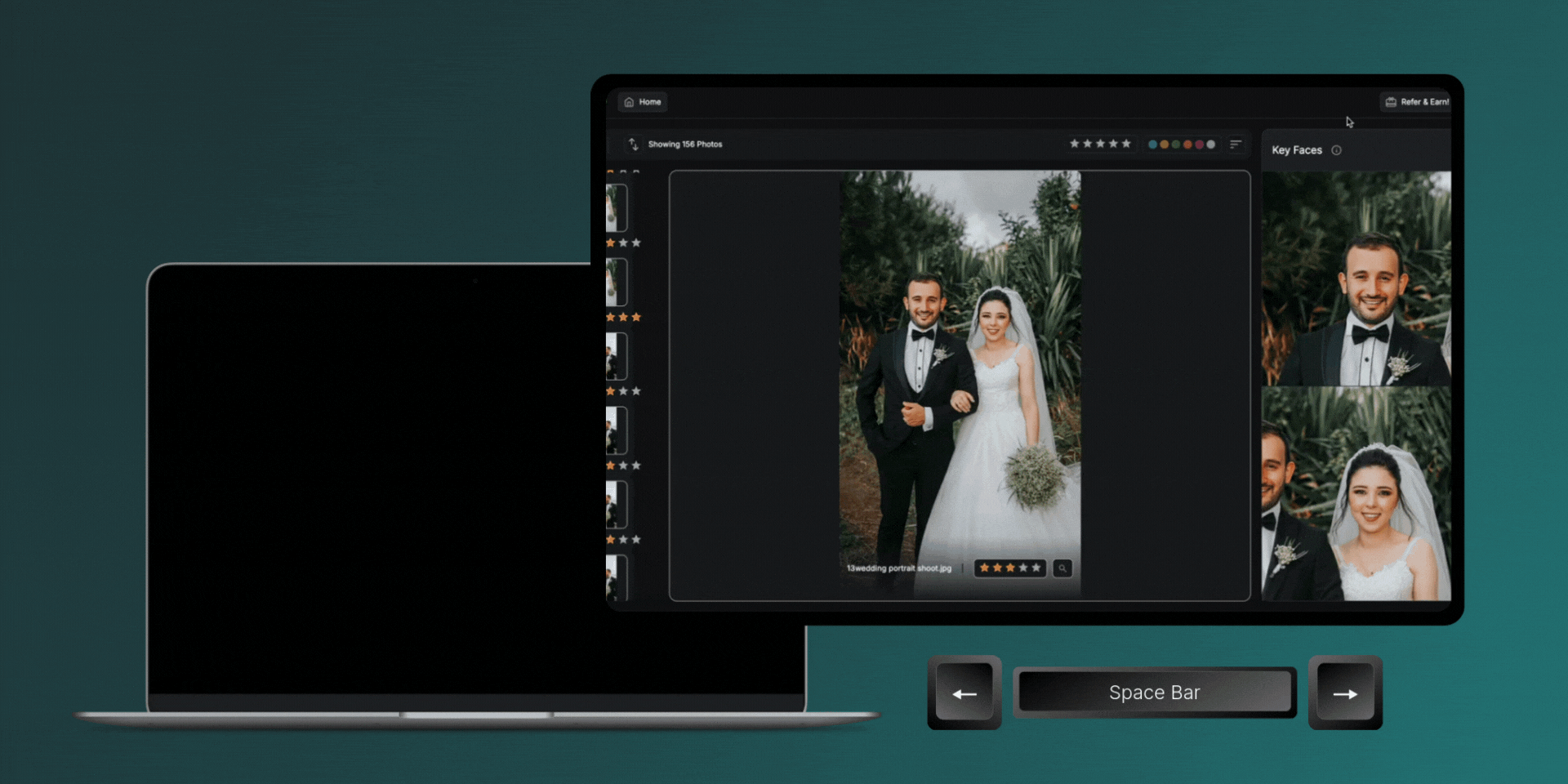
Task: Click the info icon beside Key Faces
Action: click(x=1337, y=150)
